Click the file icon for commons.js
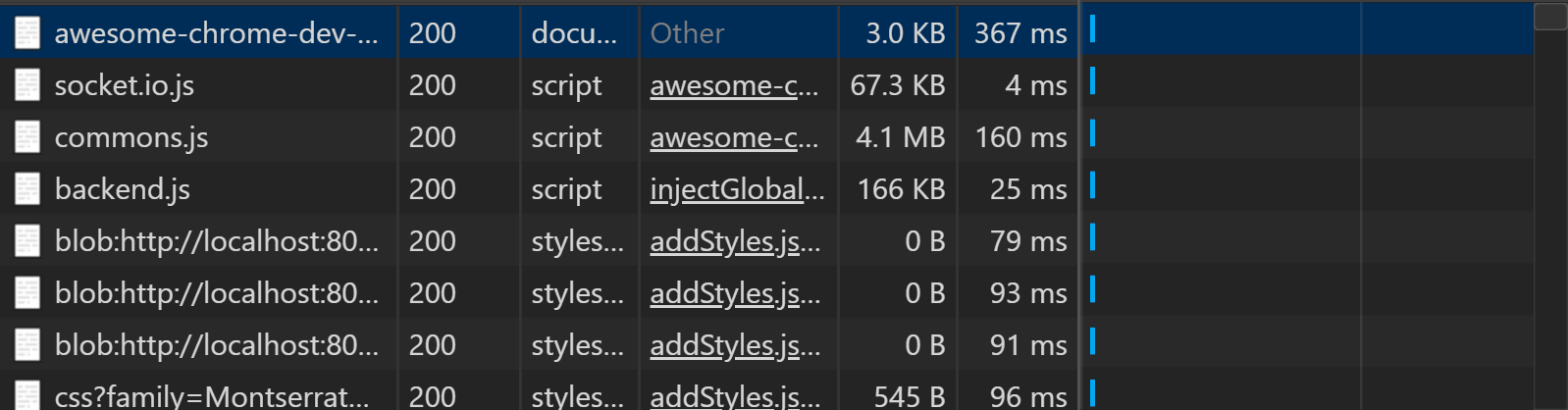 pyautogui.click(x=27, y=137)
